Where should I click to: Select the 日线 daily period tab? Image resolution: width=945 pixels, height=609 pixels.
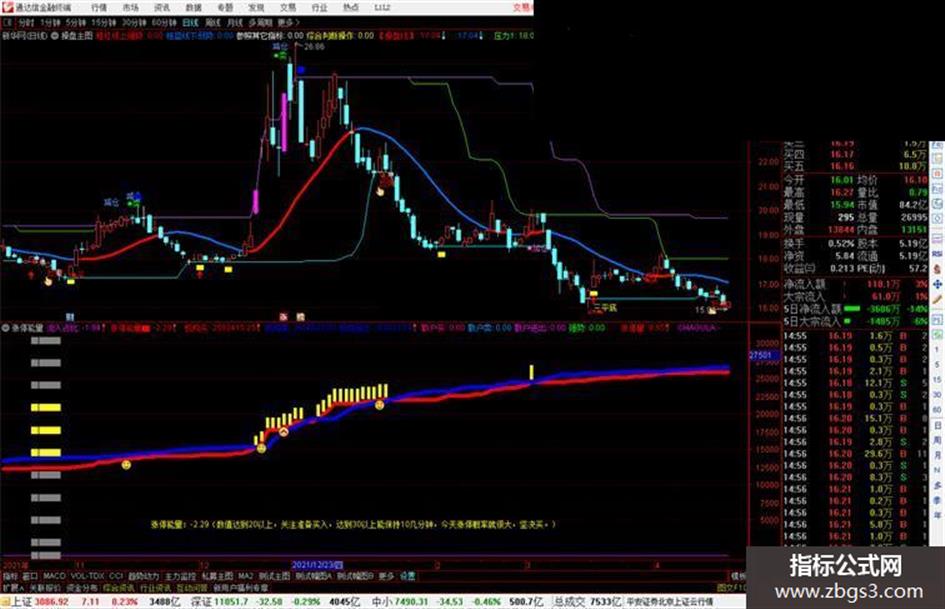[x=190, y=22]
